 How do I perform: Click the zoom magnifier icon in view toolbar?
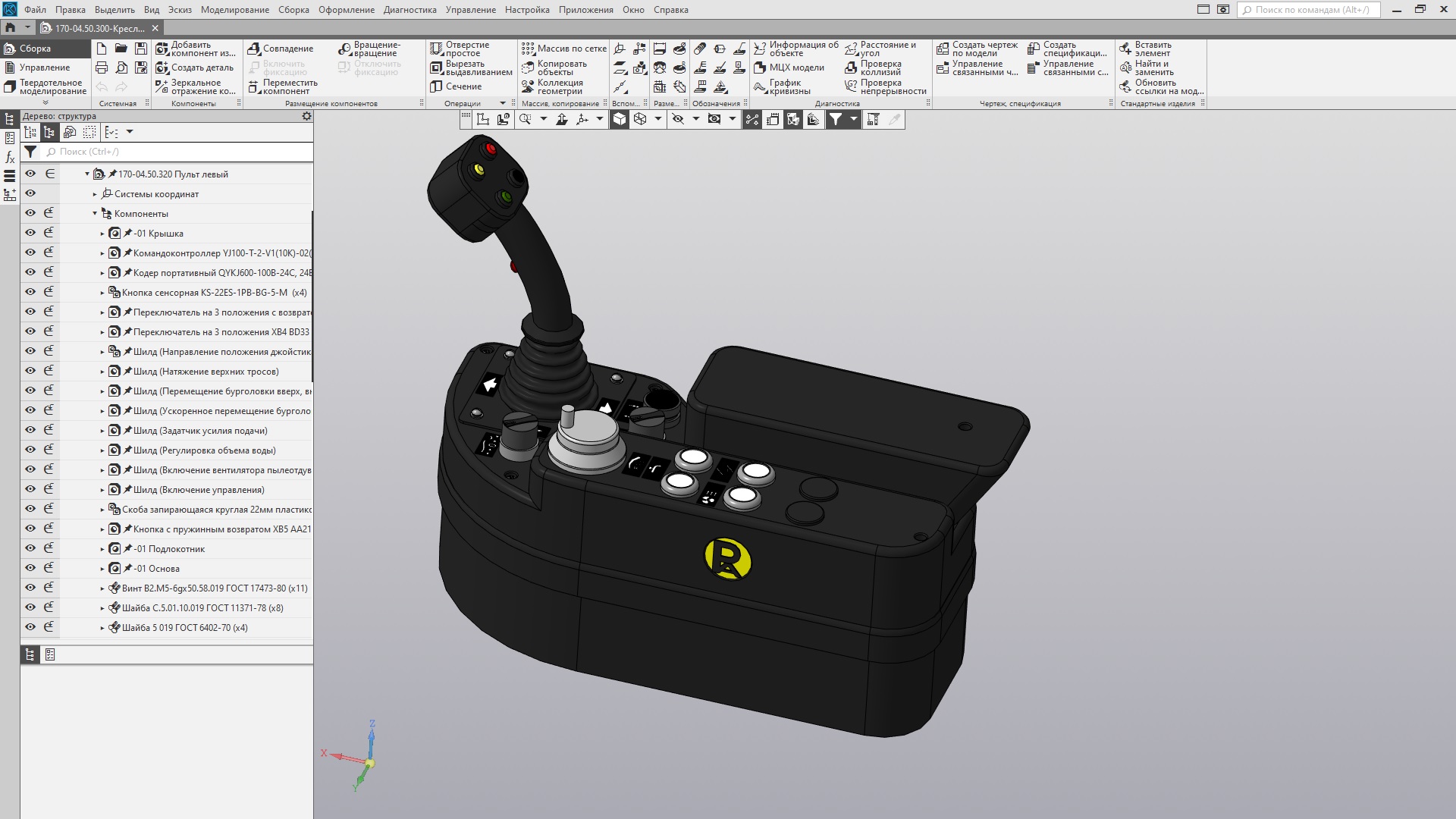[525, 119]
